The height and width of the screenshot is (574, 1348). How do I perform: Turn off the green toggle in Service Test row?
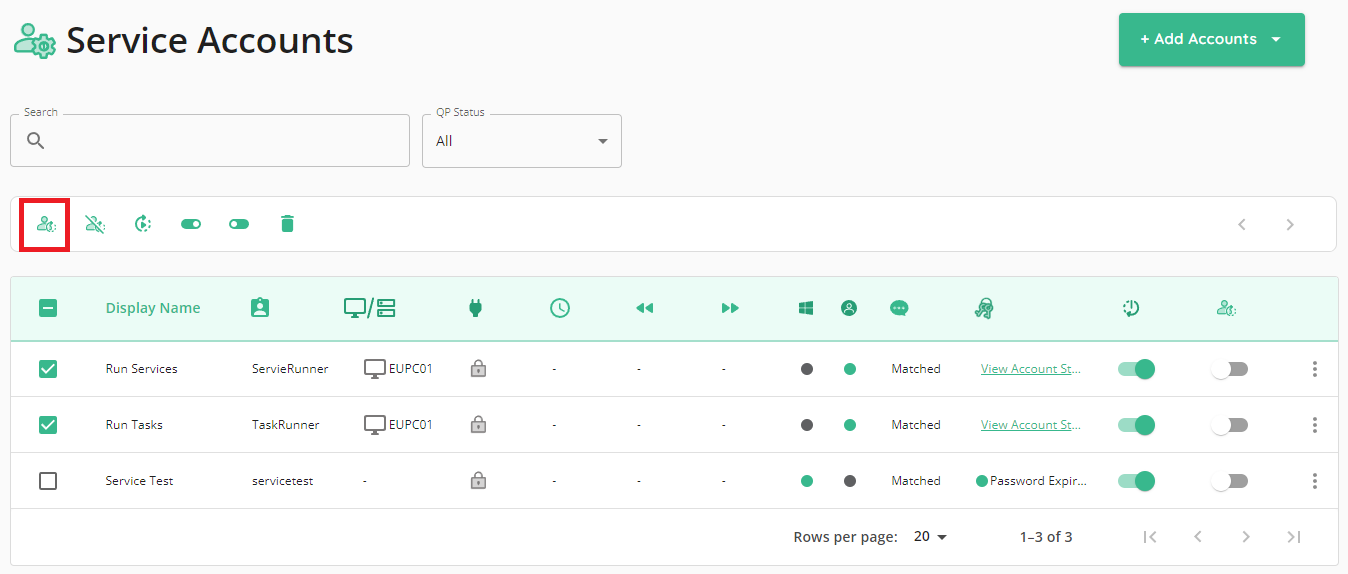click(x=1136, y=481)
